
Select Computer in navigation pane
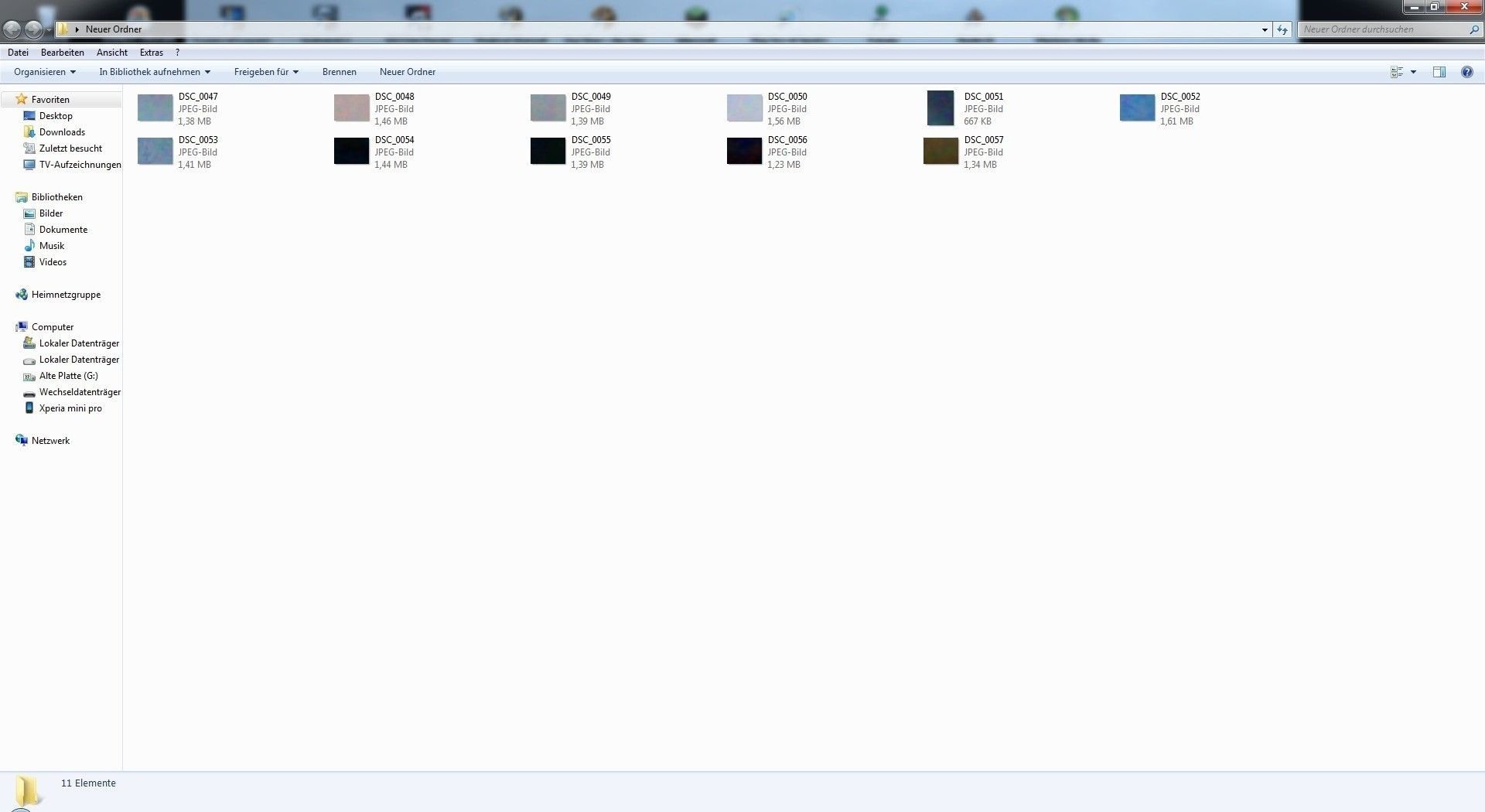click(52, 327)
